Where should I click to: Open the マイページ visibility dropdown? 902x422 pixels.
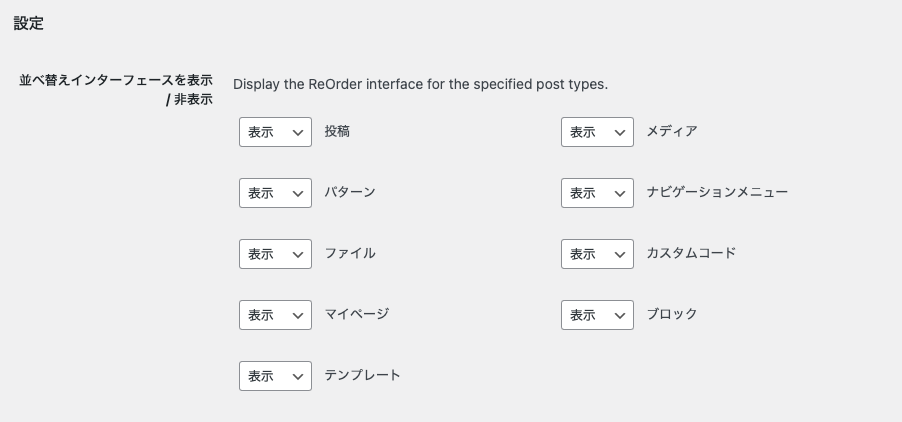275,315
